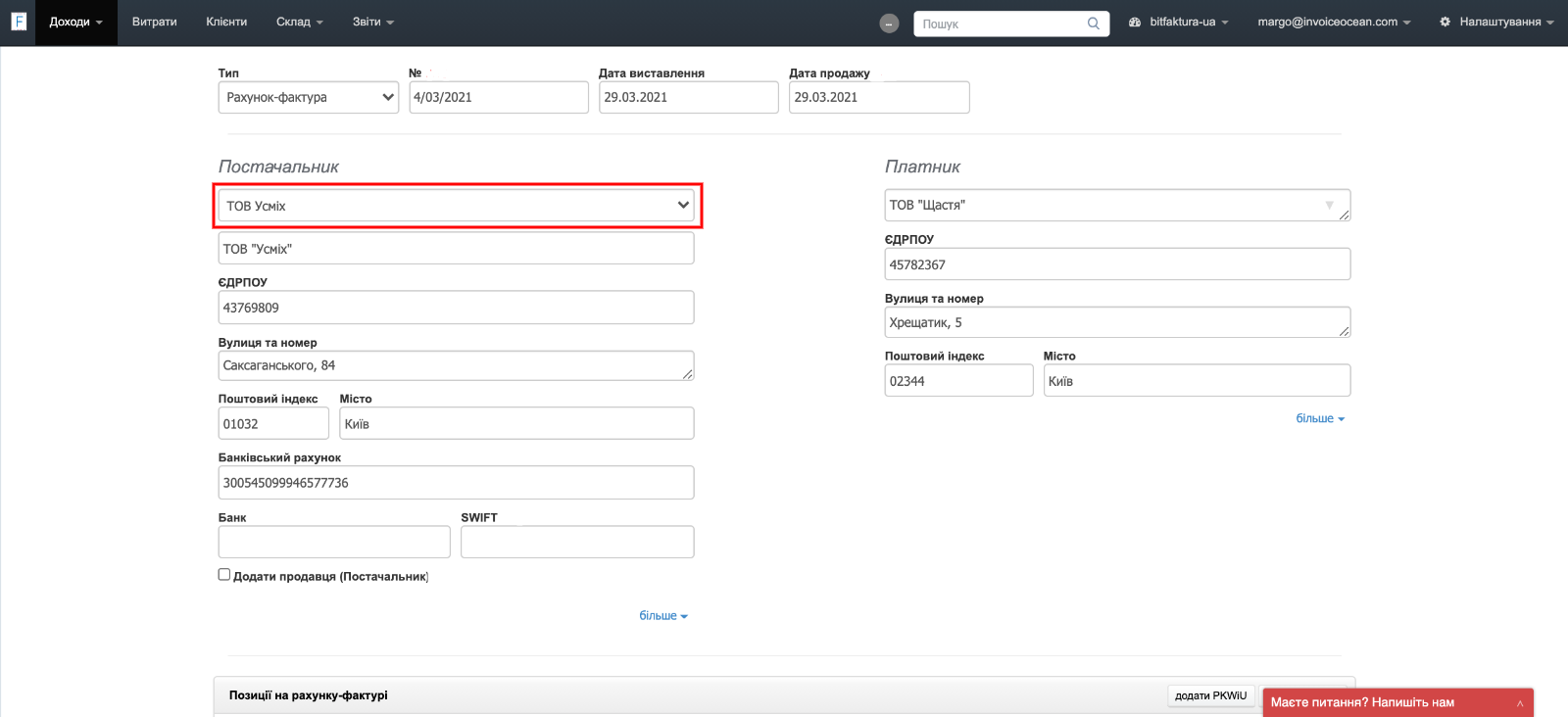Expand більше under Платник section
1568x717 pixels.
(x=1319, y=418)
